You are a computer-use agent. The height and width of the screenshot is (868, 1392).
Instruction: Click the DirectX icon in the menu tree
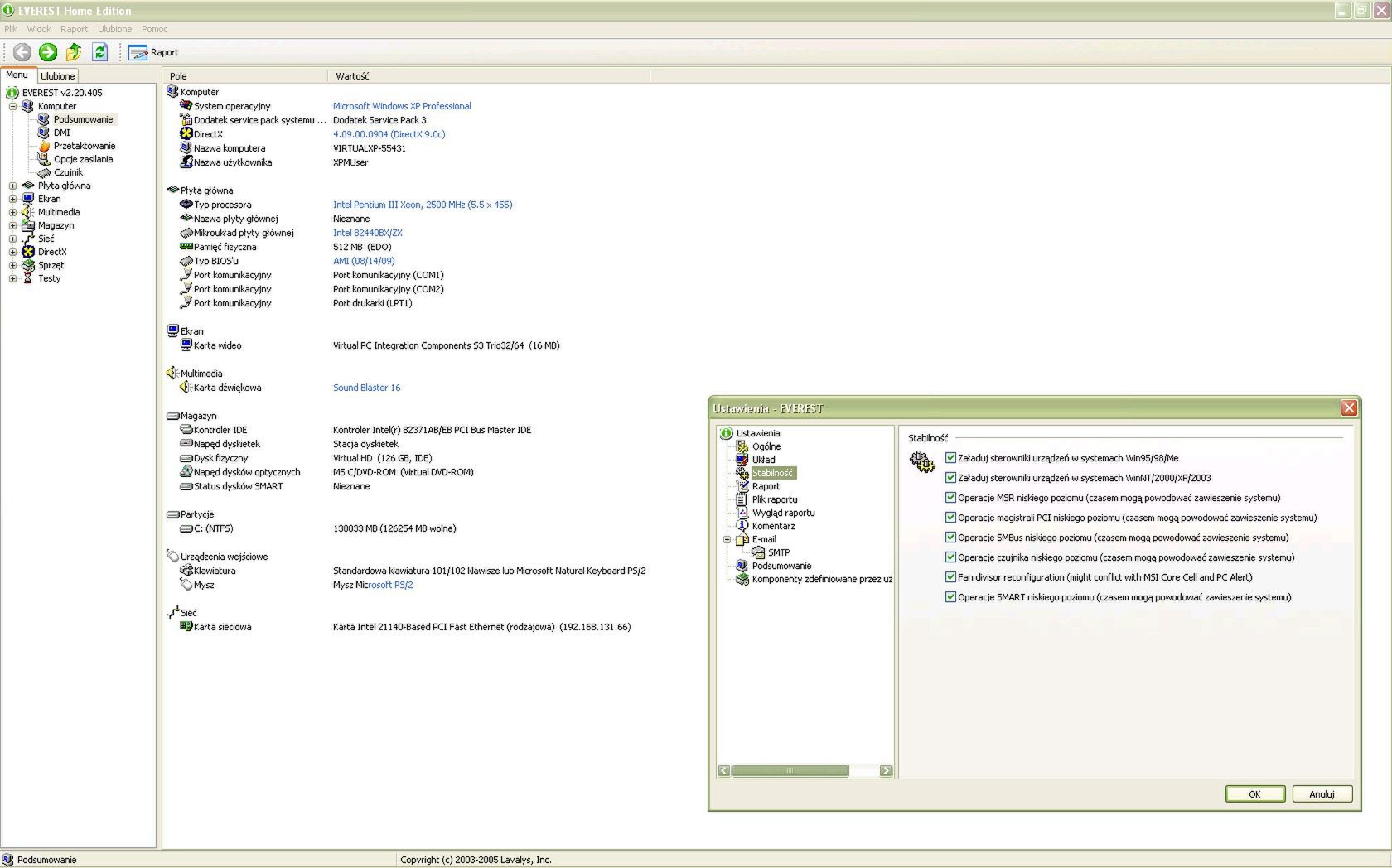coord(28,252)
